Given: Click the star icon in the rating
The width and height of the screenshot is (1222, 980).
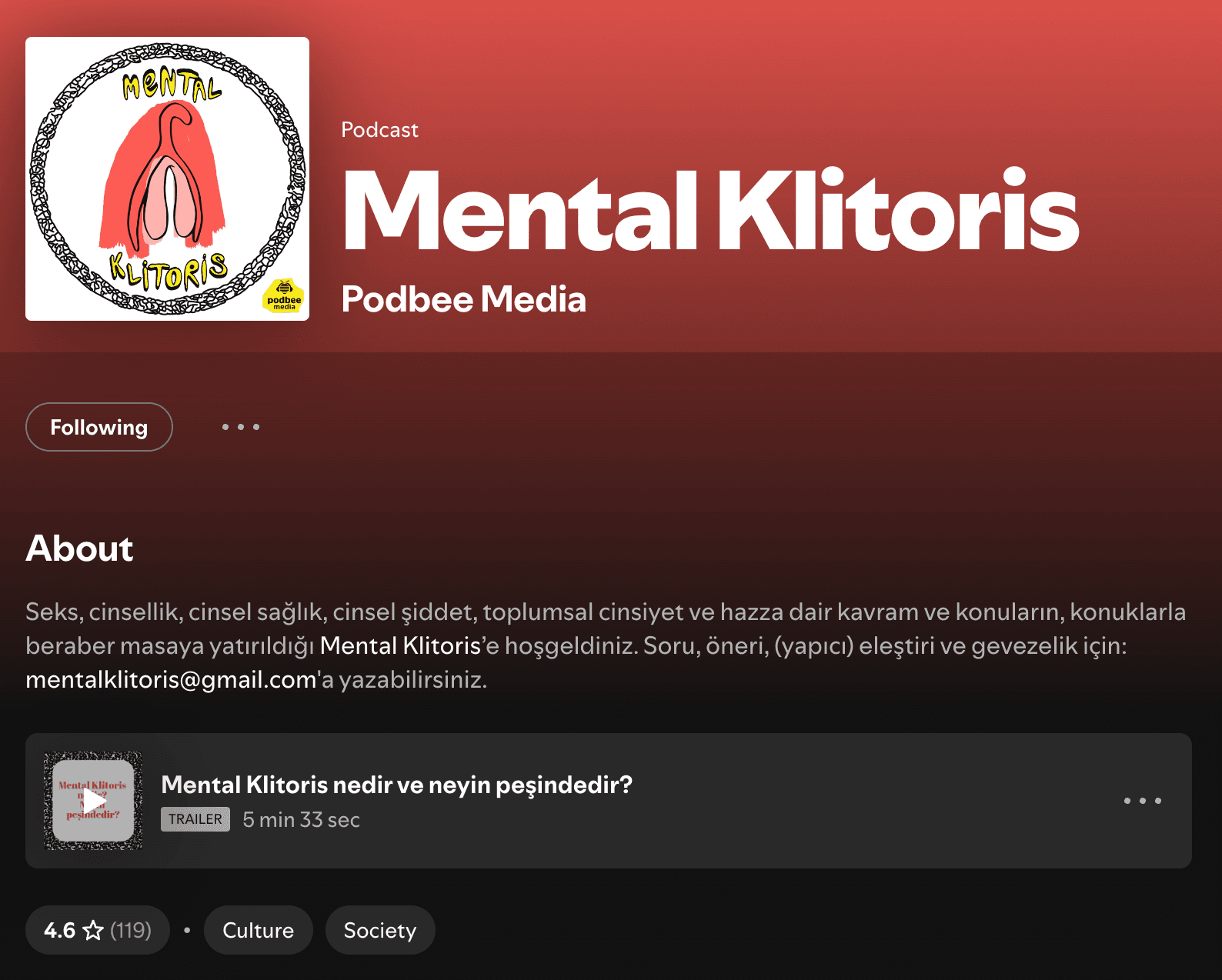Looking at the screenshot, I should 93,931.
